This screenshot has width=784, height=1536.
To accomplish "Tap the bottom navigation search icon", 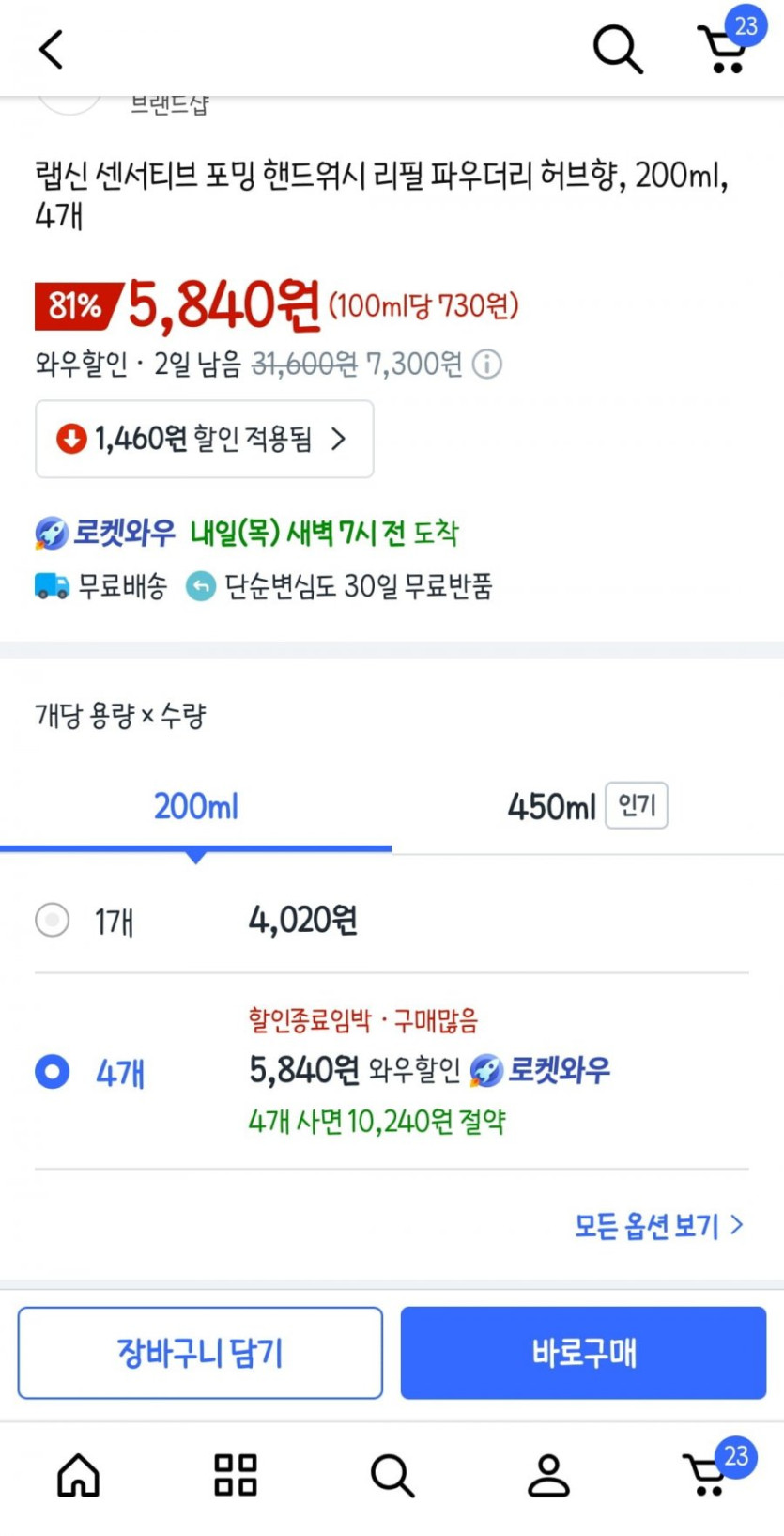I will (x=392, y=1475).
